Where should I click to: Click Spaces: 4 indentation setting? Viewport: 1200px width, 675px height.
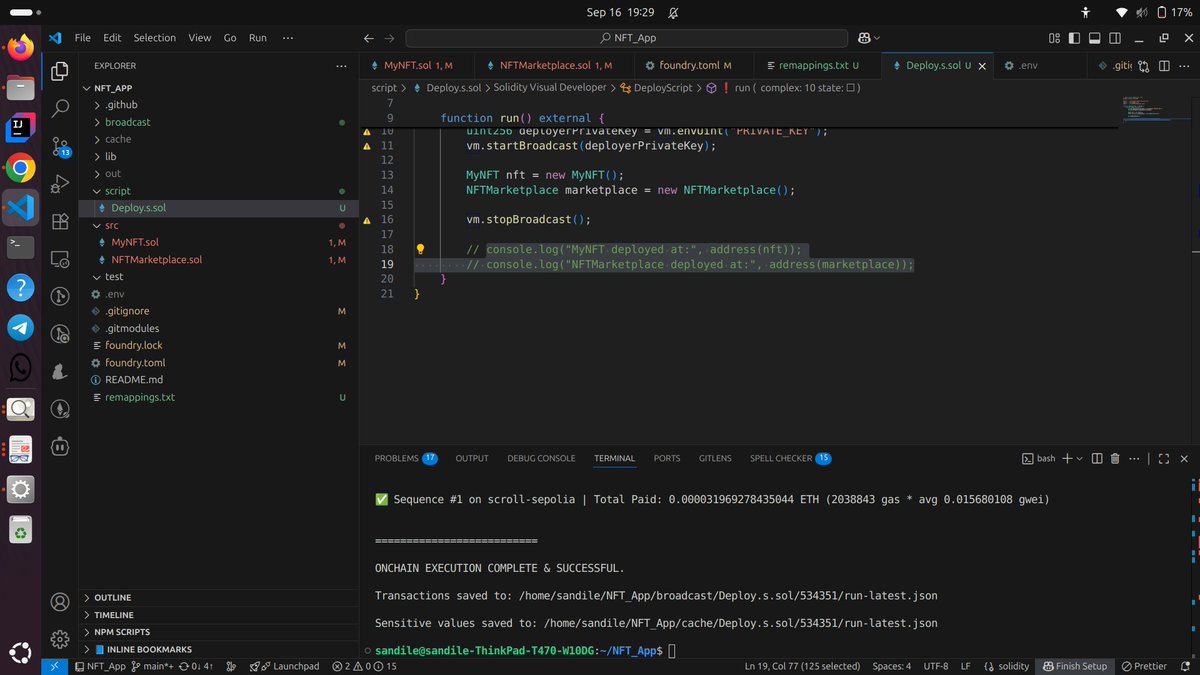pos(891,666)
